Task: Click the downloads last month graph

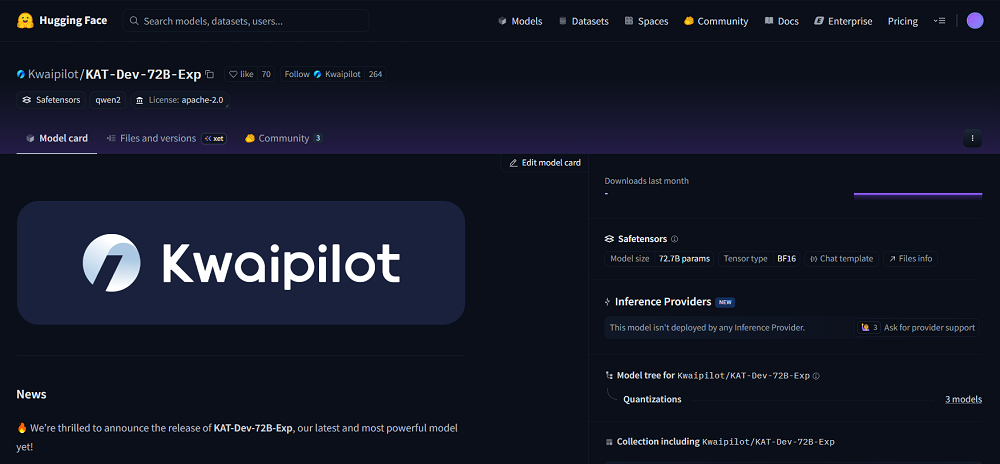Action: (917, 194)
